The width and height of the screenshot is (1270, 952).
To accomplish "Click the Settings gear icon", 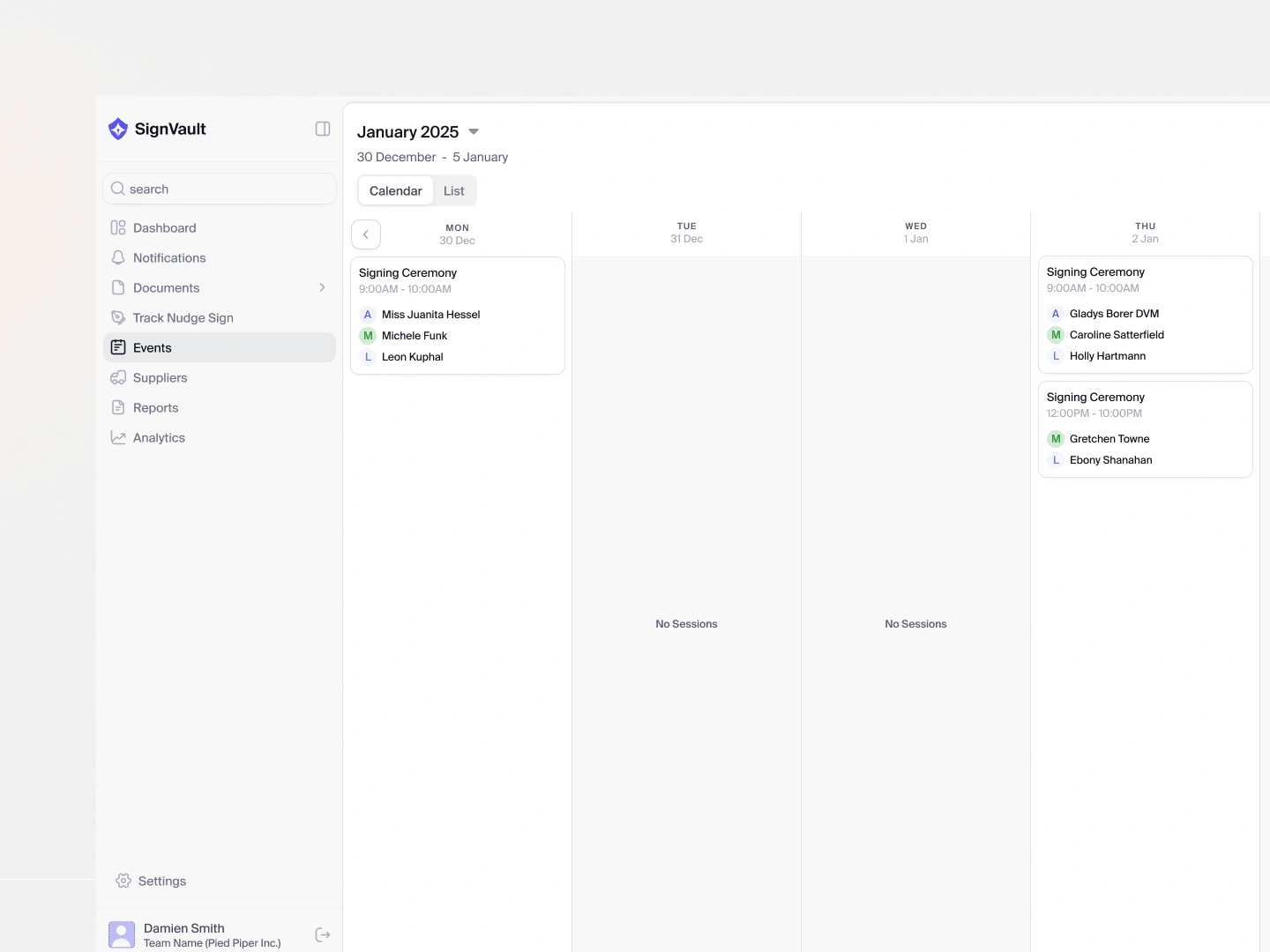I will click(123, 881).
